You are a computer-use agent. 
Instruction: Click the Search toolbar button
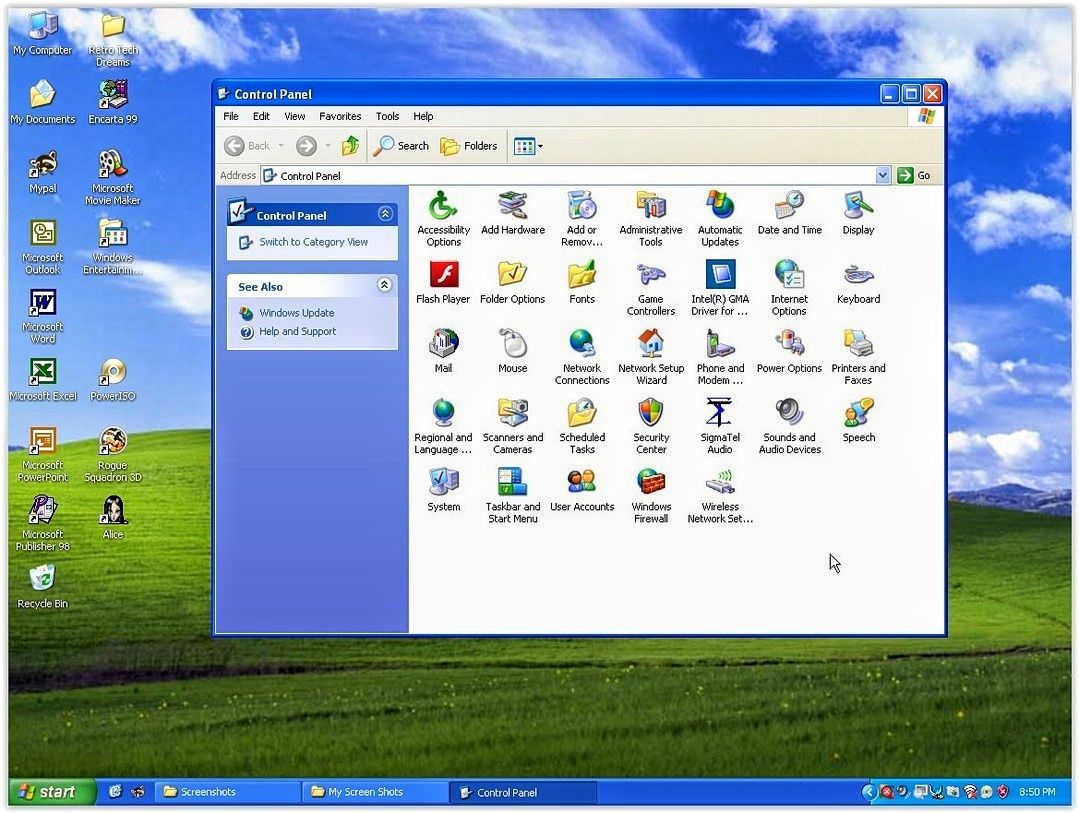(x=401, y=146)
